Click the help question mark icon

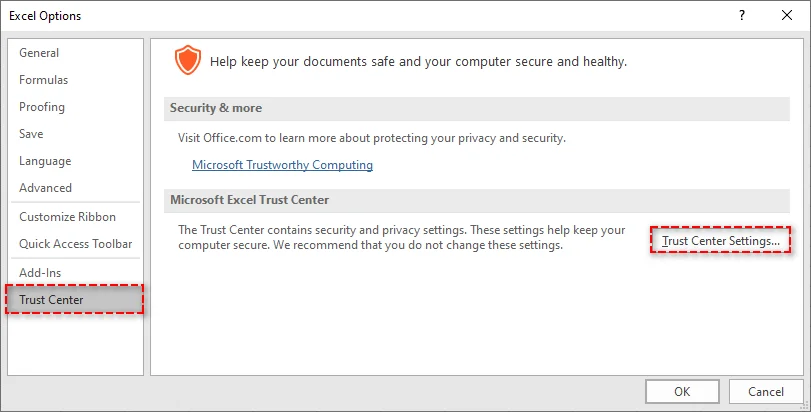point(741,16)
